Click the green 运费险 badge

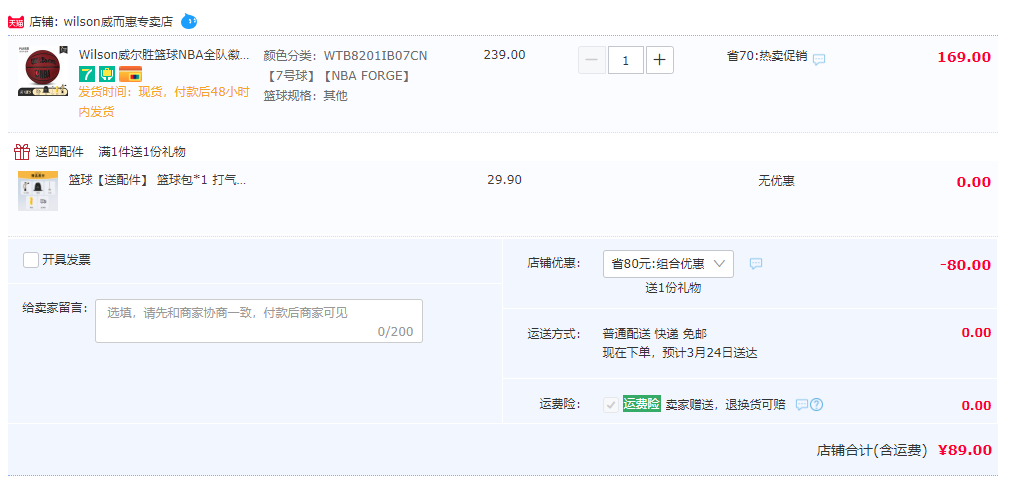pos(642,404)
